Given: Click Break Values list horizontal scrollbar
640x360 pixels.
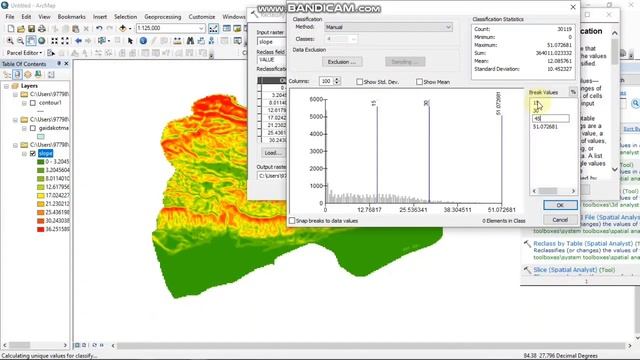Looking at the screenshot, I should 553,191.
